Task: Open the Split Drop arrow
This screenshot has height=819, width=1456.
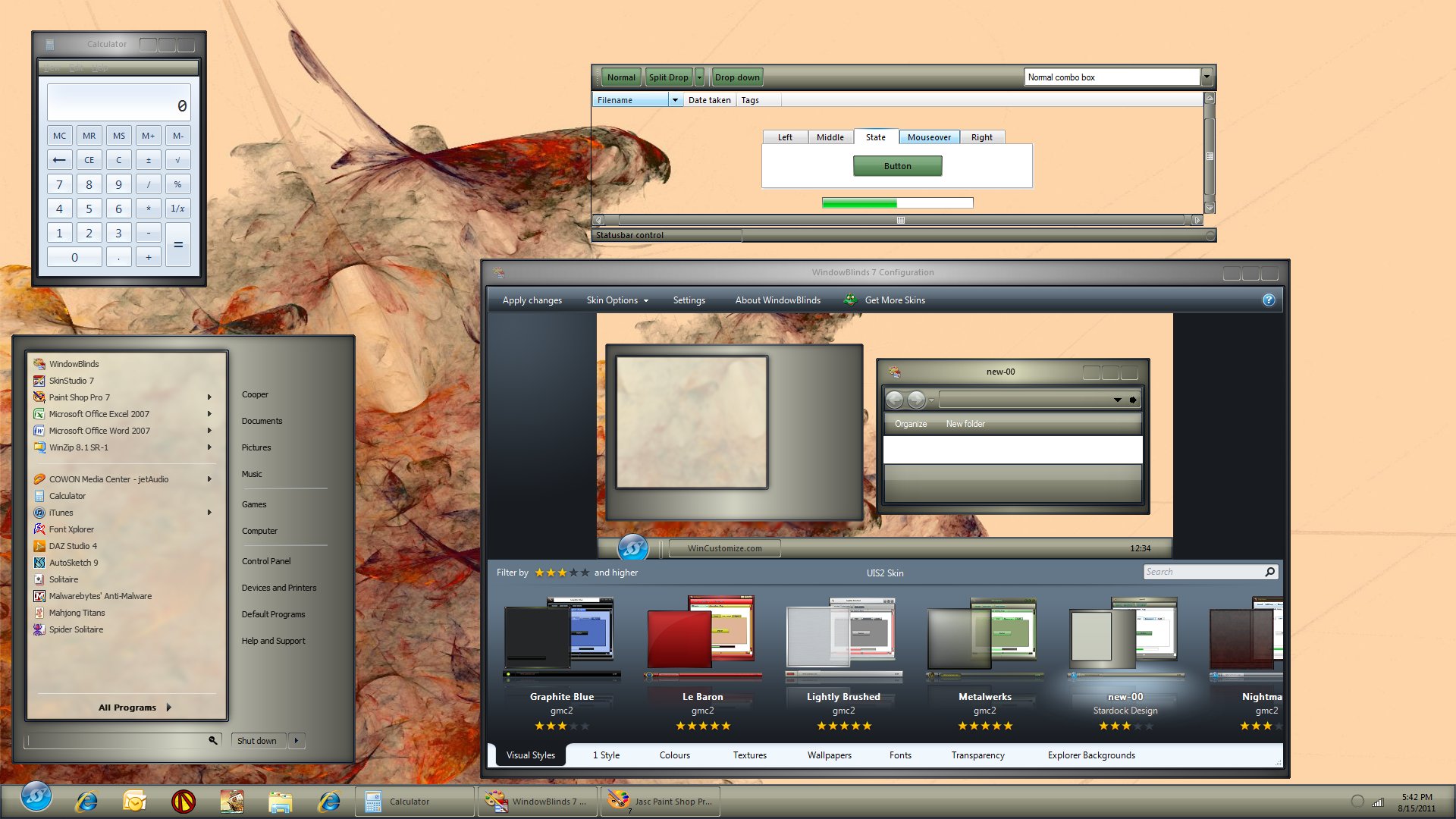Action: click(699, 77)
